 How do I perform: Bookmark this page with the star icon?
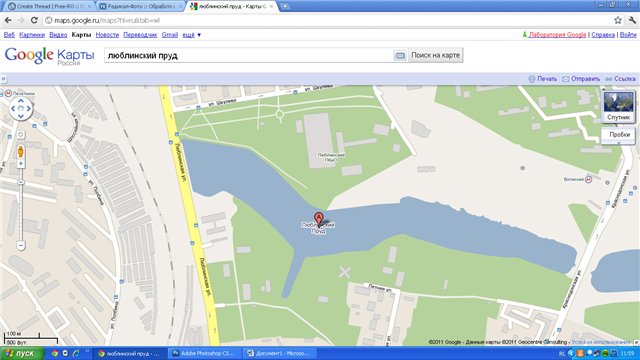(x=618, y=20)
